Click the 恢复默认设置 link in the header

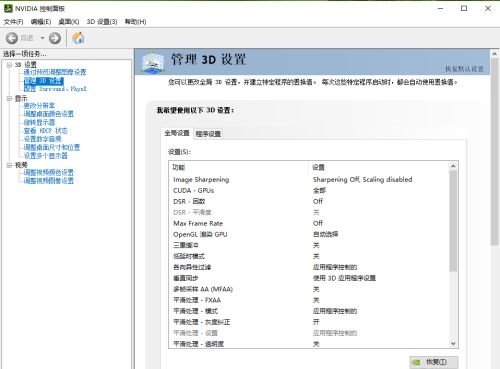464,69
